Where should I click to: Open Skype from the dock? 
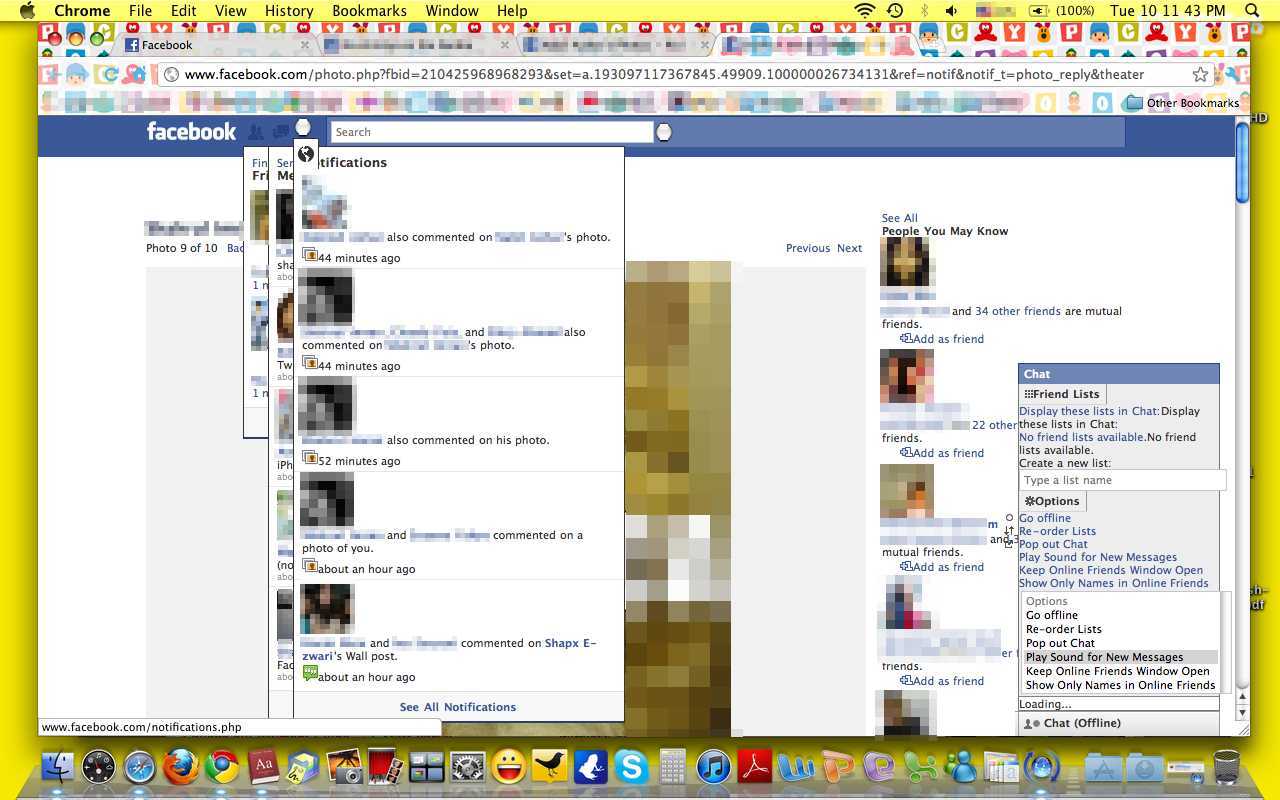click(631, 767)
